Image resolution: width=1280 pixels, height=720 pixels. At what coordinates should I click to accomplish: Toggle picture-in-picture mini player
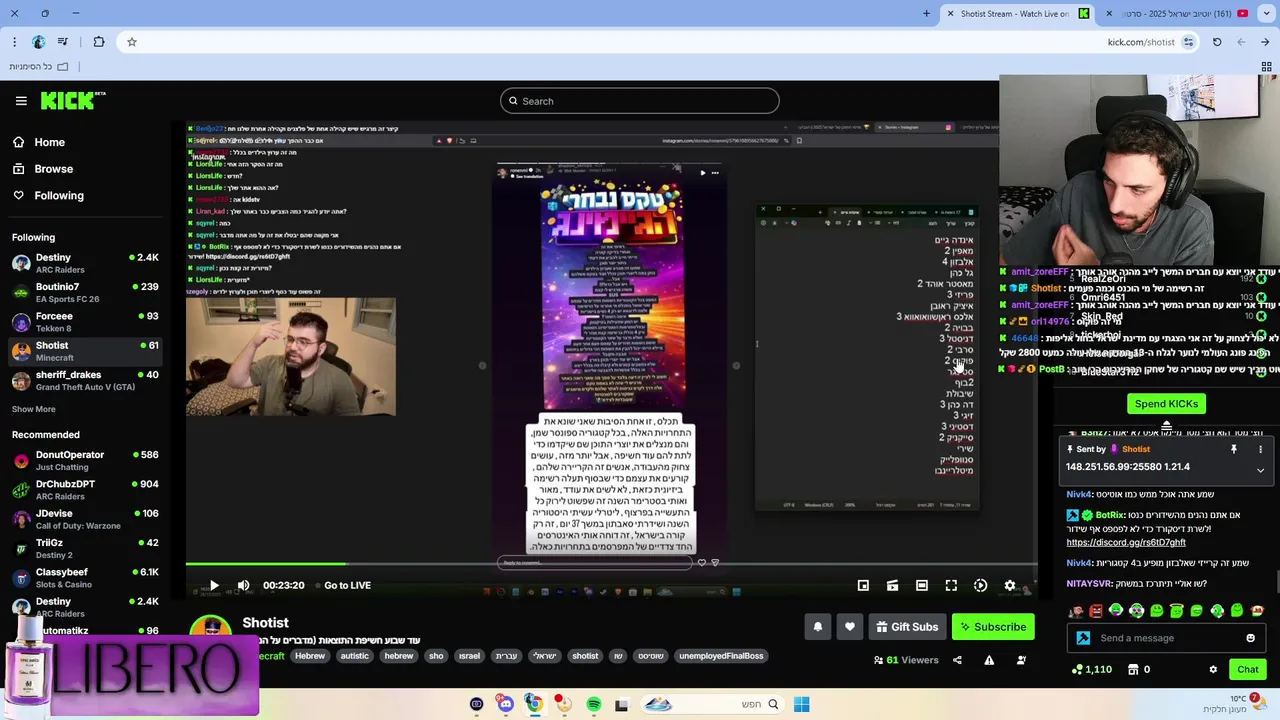point(863,585)
